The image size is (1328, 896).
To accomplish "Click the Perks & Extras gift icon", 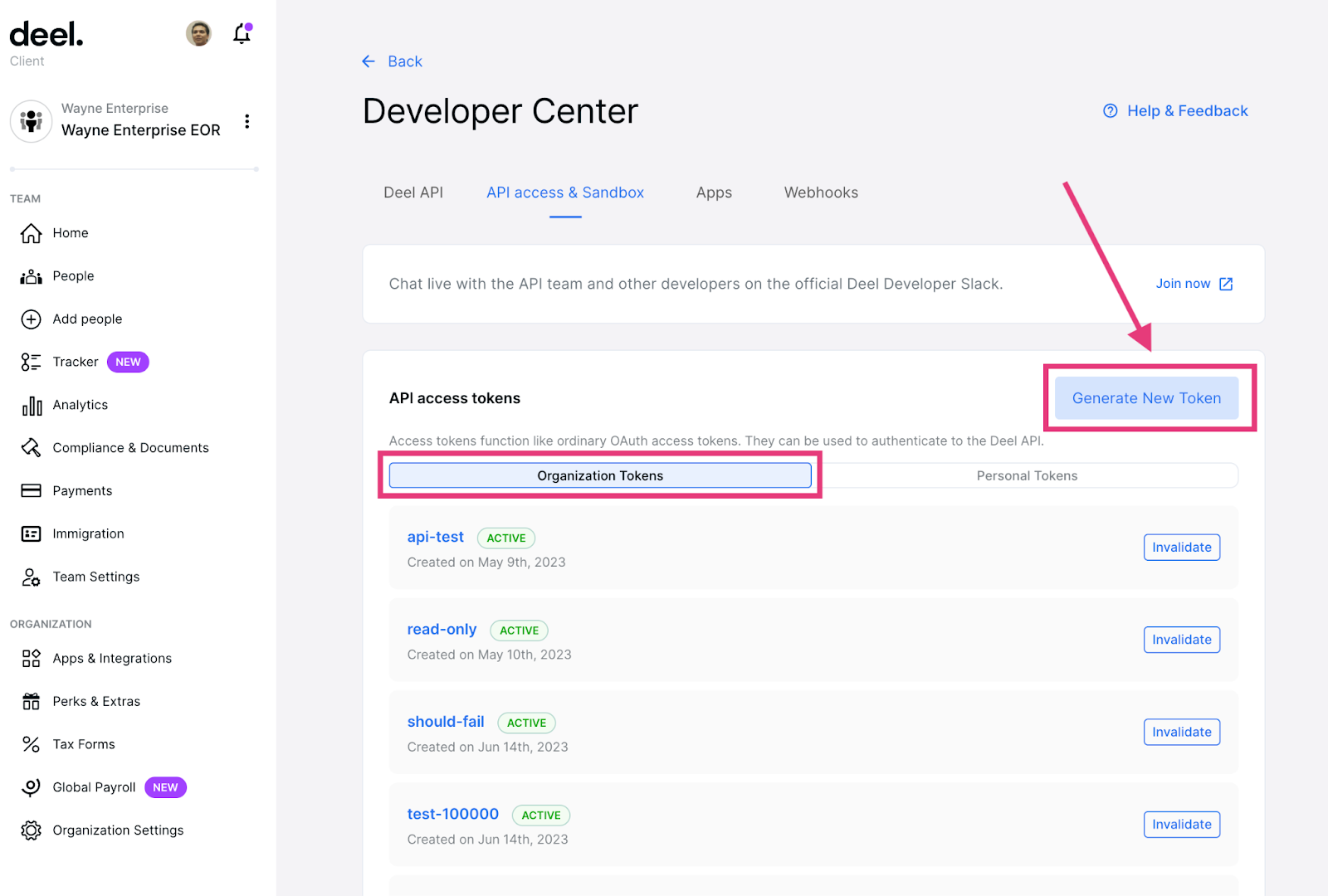I will point(31,702).
